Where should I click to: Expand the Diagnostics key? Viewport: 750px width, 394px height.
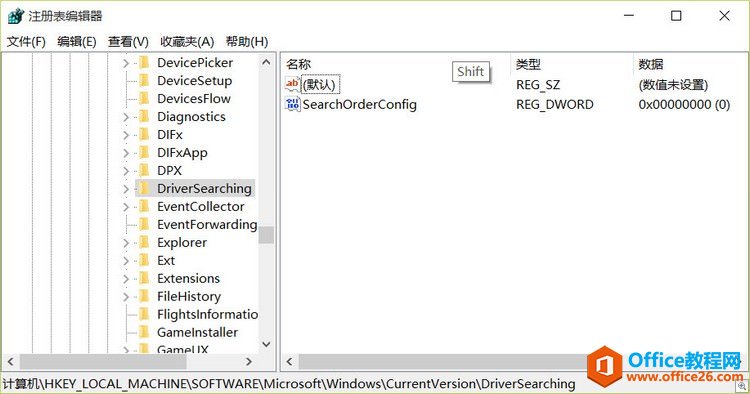126,117
